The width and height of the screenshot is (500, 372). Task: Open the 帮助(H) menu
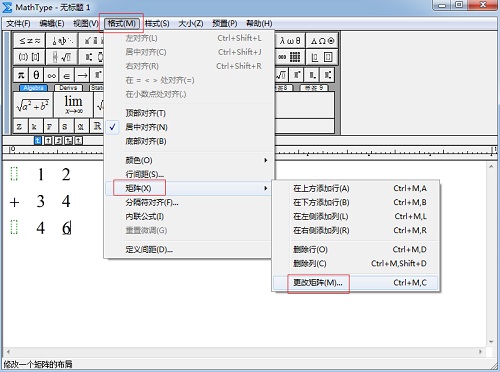point(259,23)
